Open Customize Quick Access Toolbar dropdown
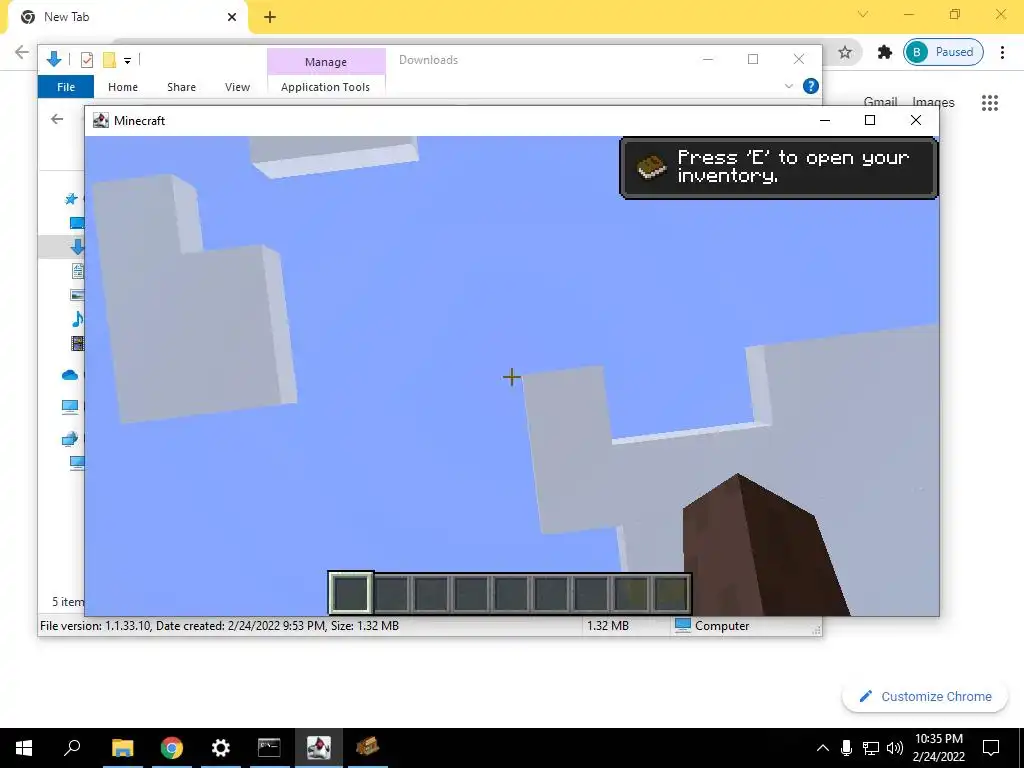 [127, 61]
